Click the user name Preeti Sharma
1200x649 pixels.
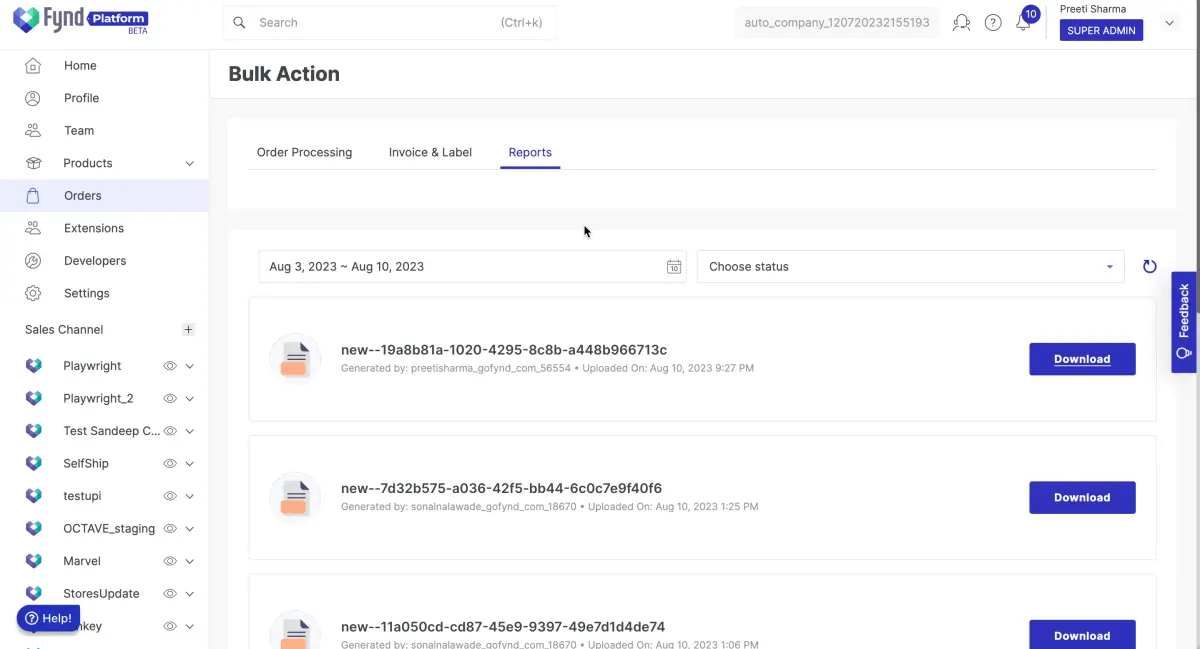tap(1093, 9)
